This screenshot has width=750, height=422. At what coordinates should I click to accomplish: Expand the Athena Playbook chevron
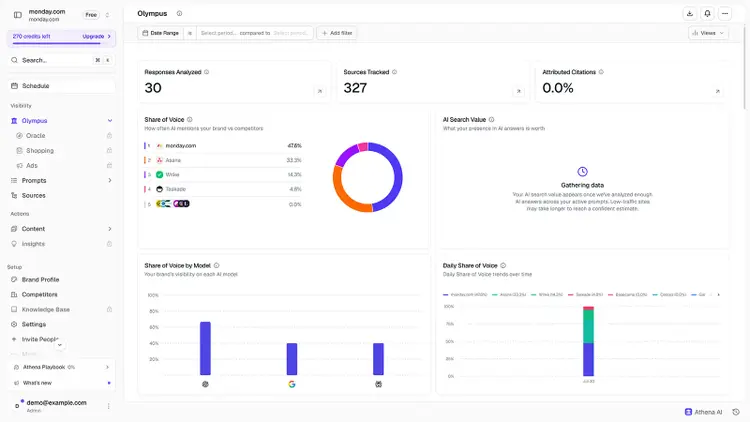click(107, 367)
